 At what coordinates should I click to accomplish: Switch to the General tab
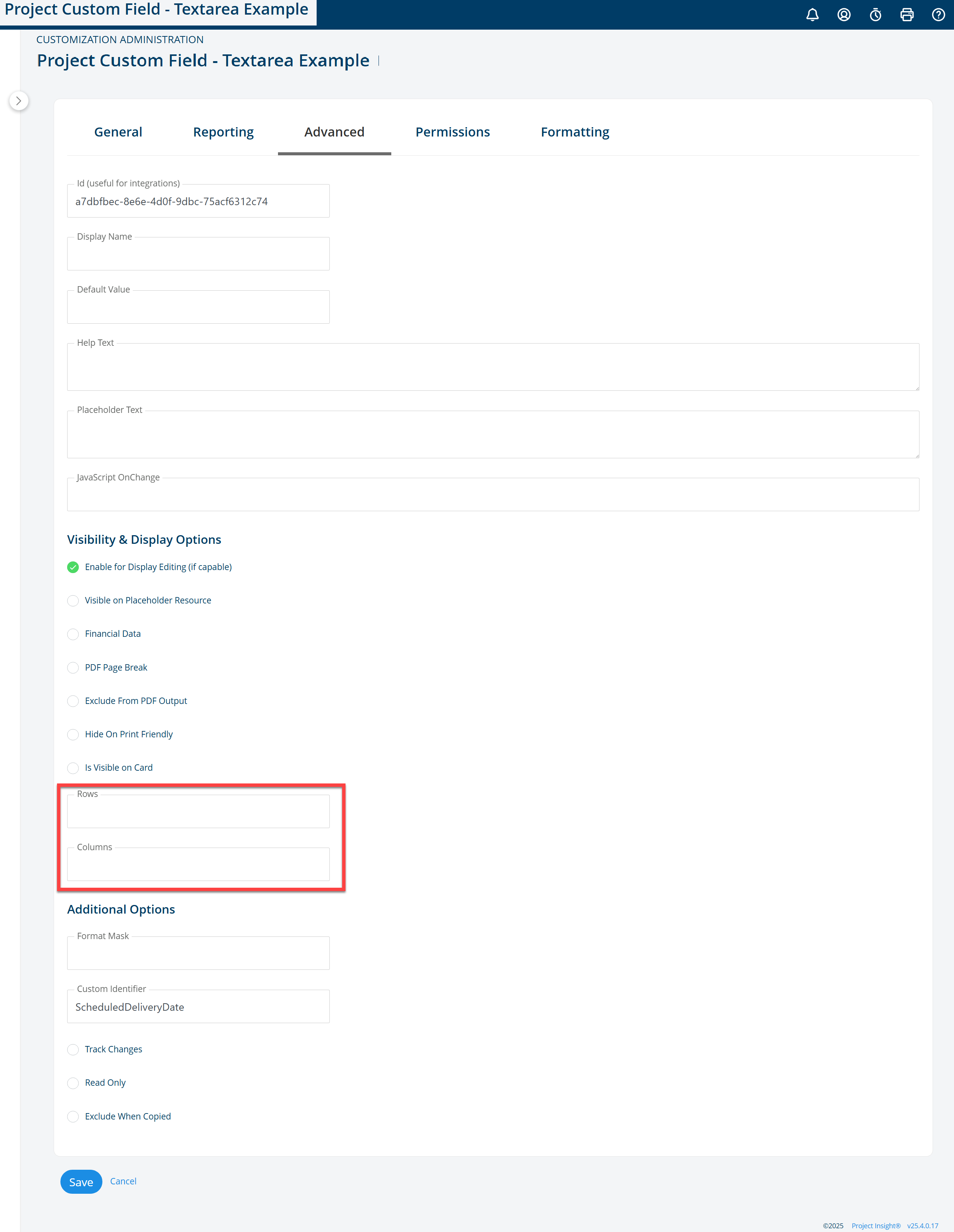click(x=118, y=132)
